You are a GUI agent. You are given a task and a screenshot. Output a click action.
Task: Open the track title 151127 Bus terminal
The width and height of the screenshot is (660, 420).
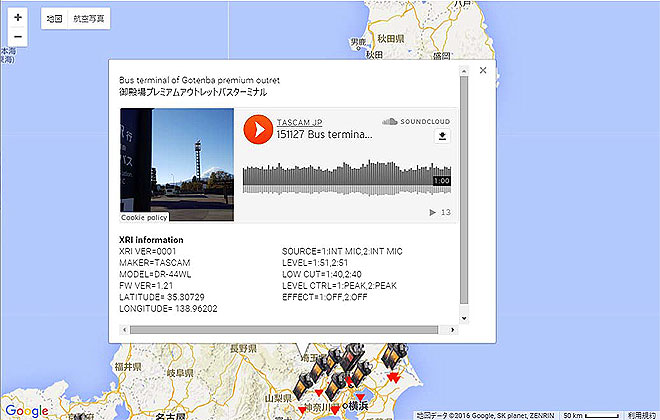coord(325,134)
